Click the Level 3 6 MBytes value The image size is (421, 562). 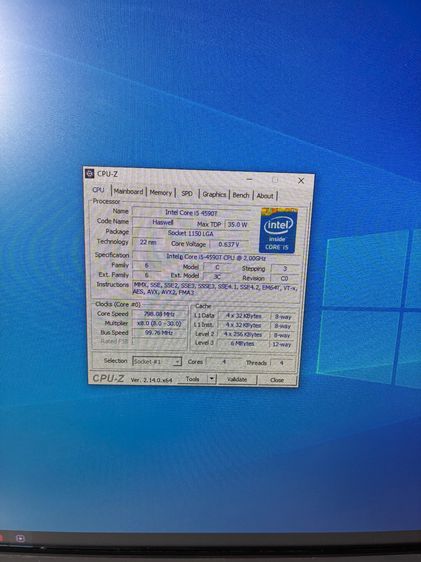point(243,343)
